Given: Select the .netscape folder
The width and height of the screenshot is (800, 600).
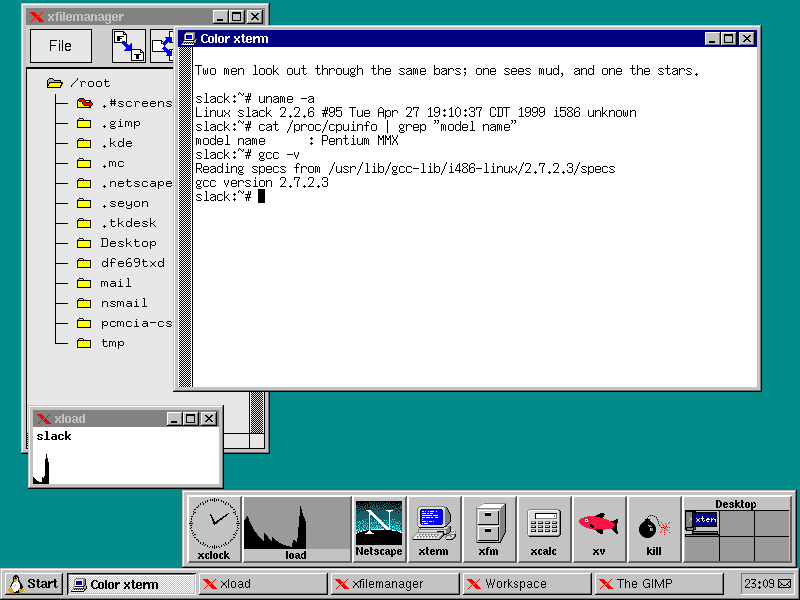Looking at the screenshot, I should click(x=136, y=183).
